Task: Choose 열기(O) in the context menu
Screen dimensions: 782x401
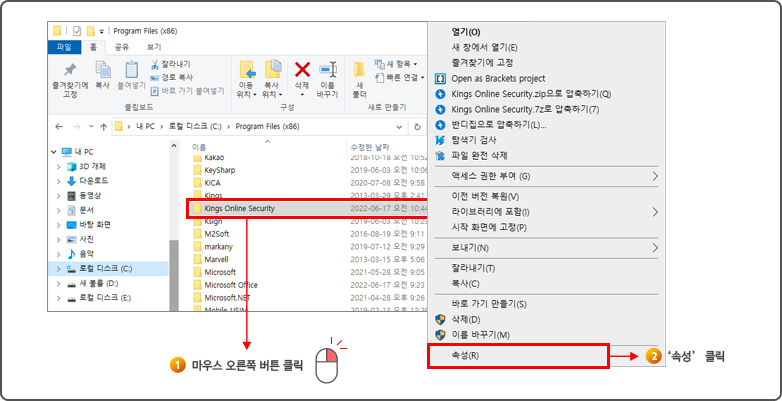Action: click(x=466, y=32)
